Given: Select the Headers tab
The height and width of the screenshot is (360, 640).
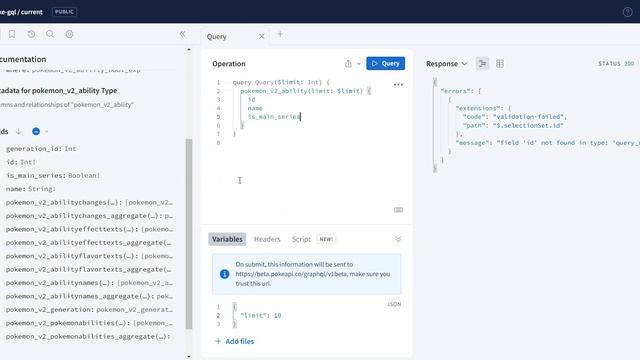Looking at the screenshot, I should click(x=267, y=239).
